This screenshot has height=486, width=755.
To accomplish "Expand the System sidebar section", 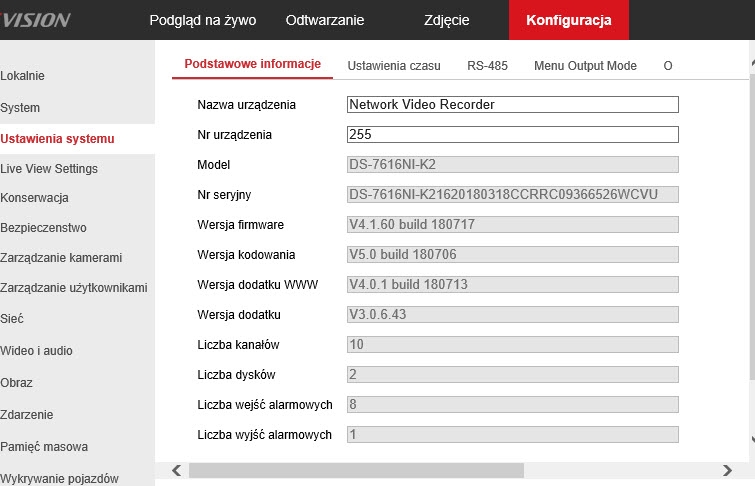I will coord(21,108).
